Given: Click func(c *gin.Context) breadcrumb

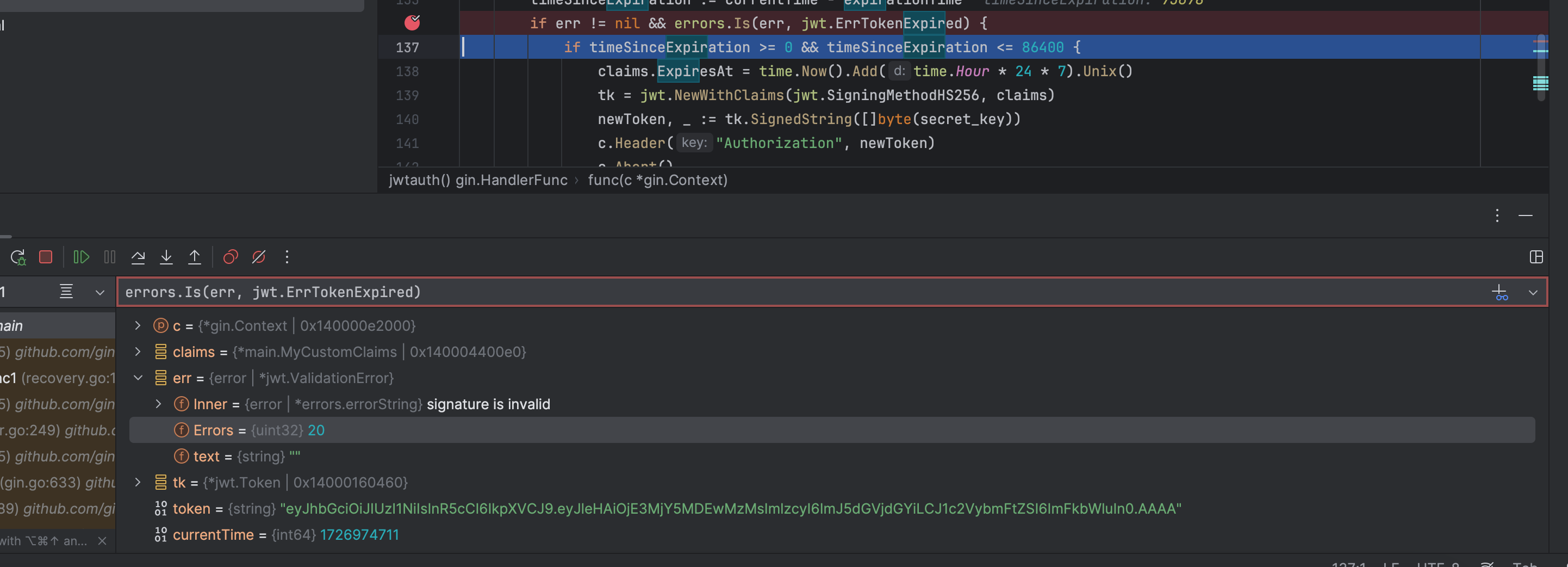Looking at the screenshot, I should coord(657,180).
